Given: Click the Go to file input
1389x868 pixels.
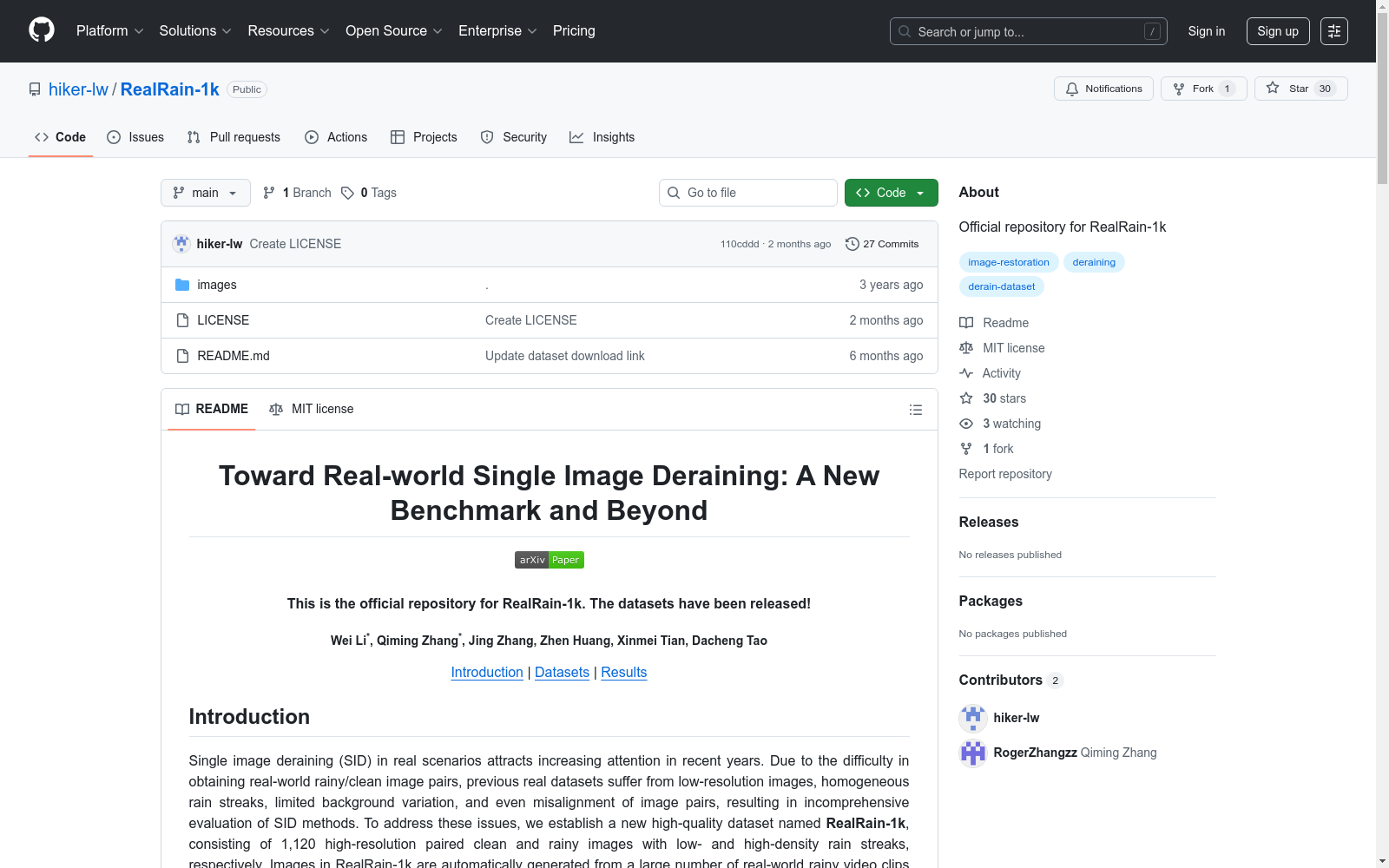Looking at the screenshot, I should point(748,193).
